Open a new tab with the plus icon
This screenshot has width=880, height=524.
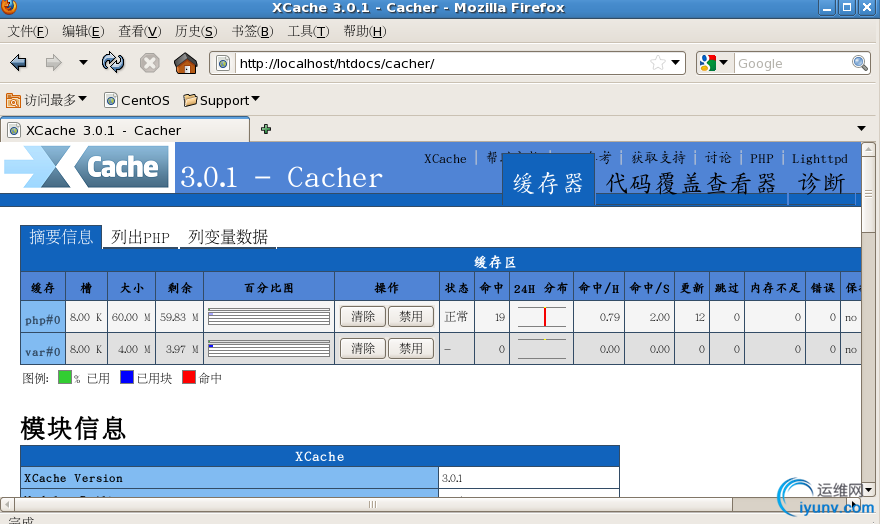(x=266, y=130)
